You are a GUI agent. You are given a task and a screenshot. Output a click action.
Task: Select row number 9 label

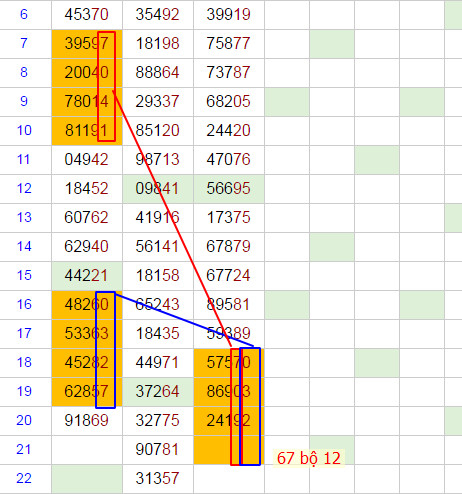24,102
